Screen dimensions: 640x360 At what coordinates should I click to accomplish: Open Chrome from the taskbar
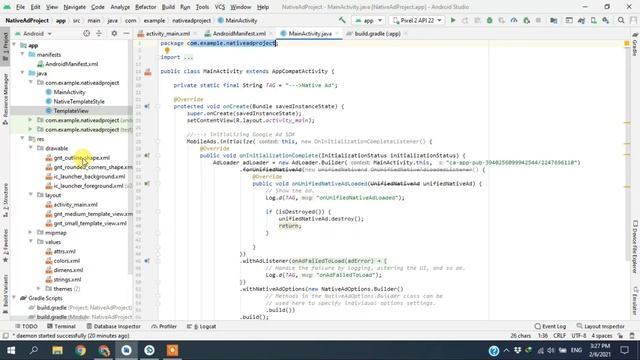(x=80, y=350)
